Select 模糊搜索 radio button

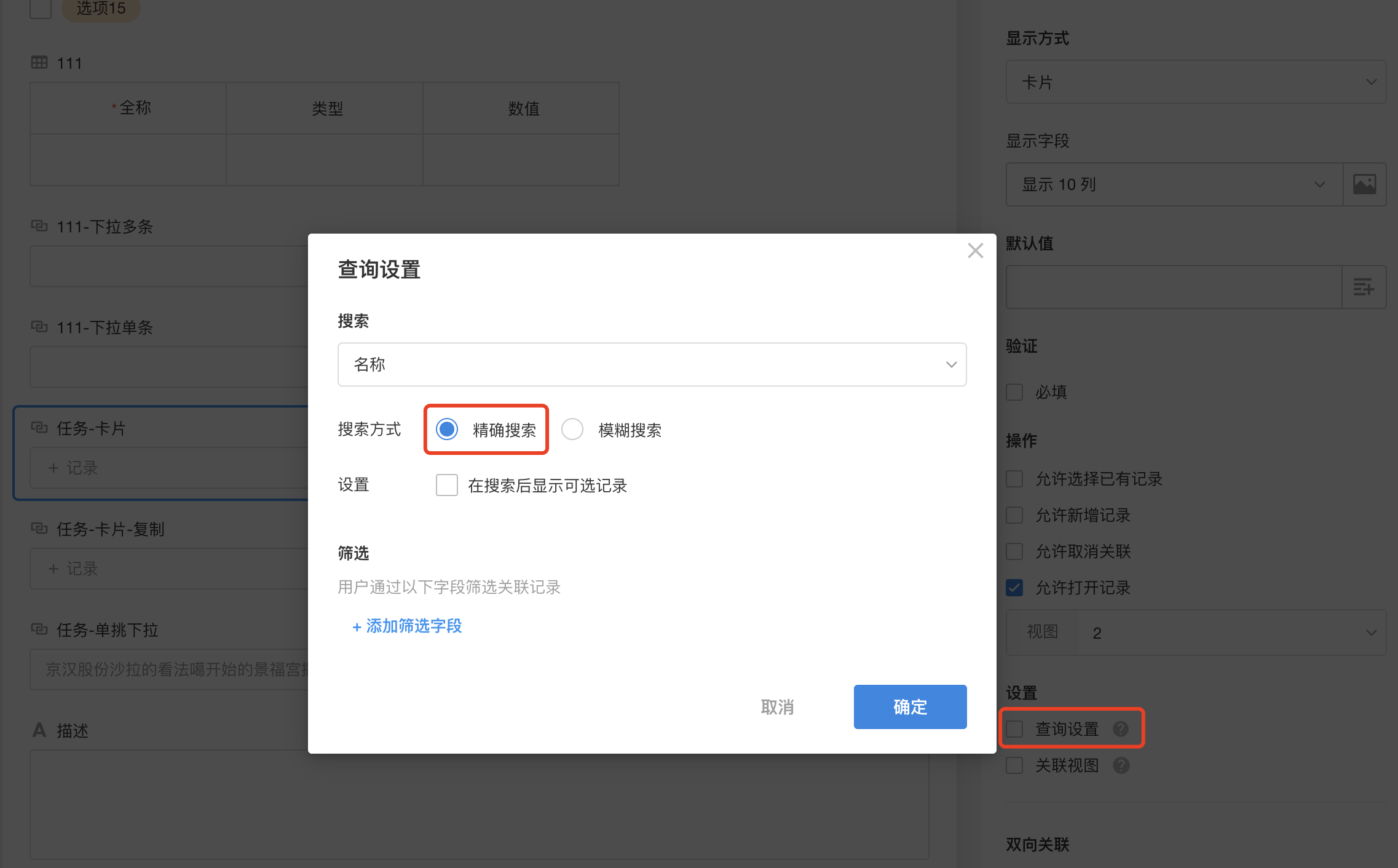pyautogui.click(x=572, y=429)
